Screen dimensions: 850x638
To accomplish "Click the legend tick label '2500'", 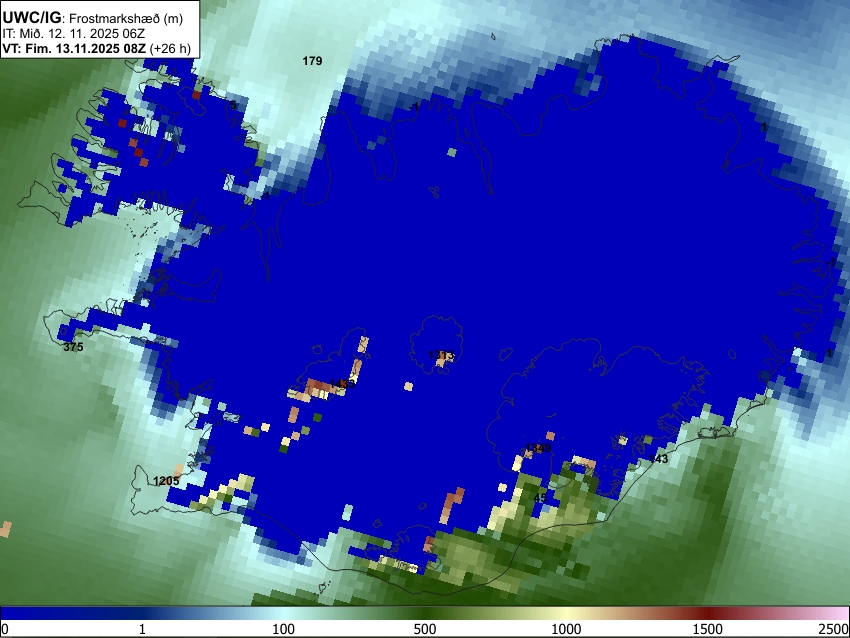I will pyautogui.click(x=834, y=629).
